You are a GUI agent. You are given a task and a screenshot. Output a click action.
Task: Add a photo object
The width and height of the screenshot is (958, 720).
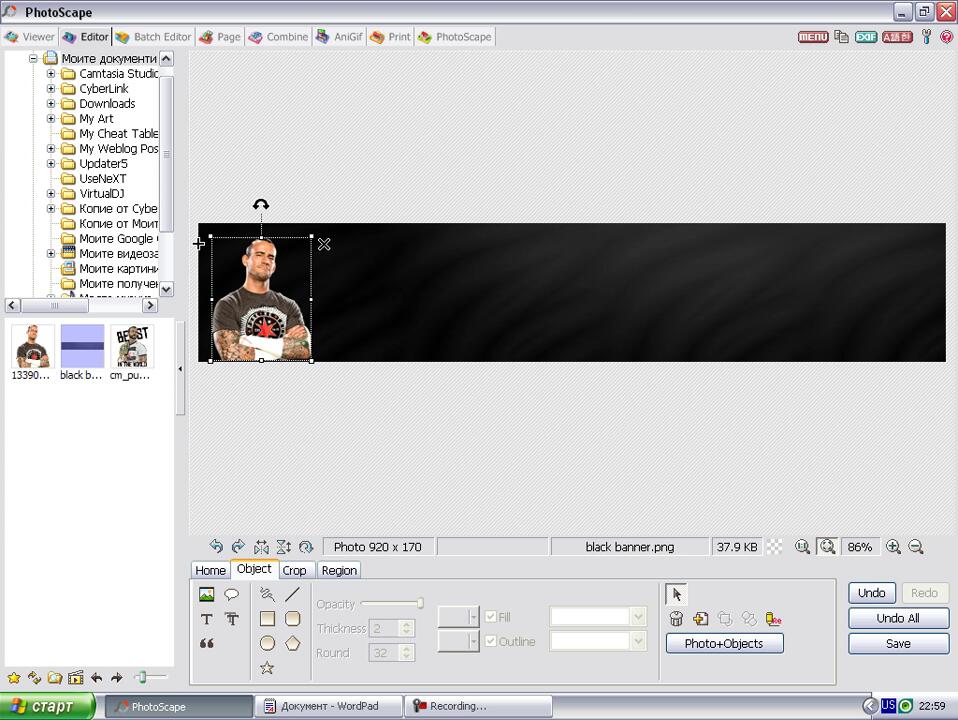(x=207, y=594)
